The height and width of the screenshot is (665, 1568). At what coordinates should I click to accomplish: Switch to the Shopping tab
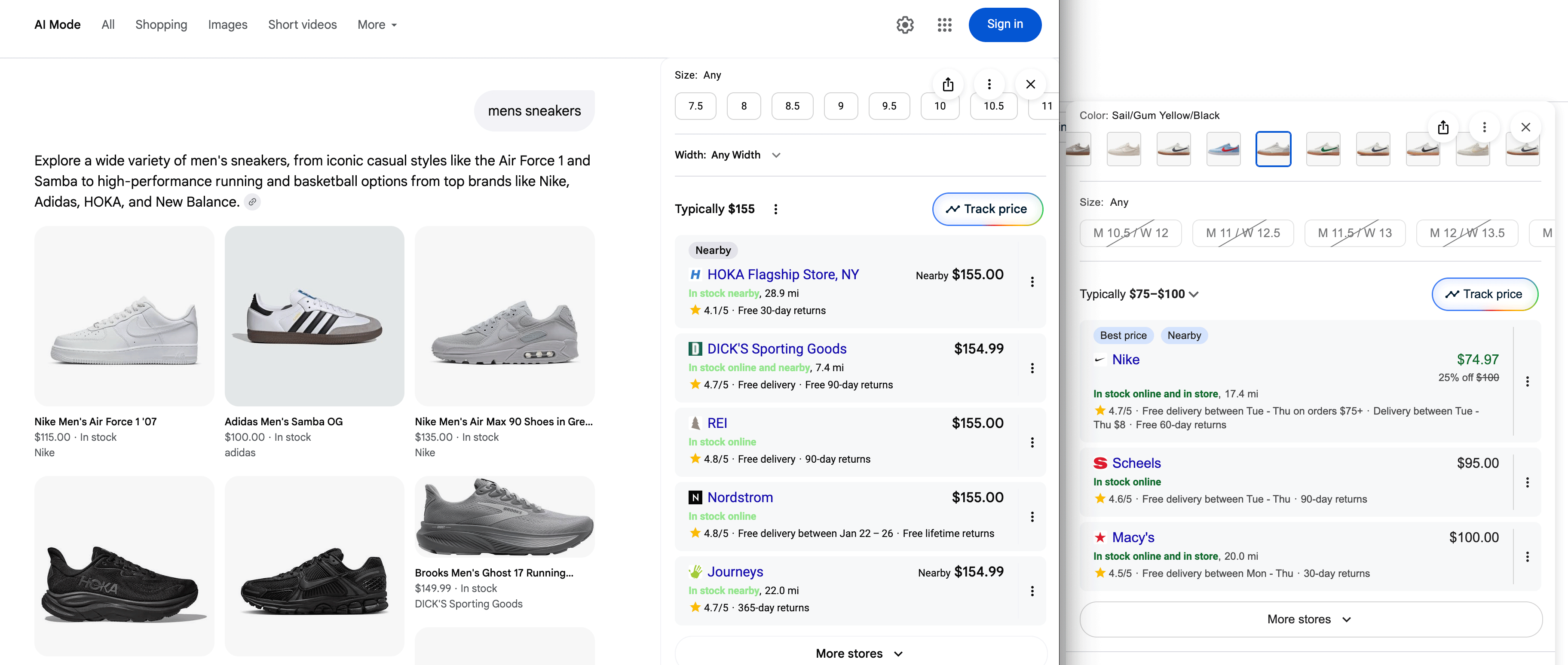161,24
